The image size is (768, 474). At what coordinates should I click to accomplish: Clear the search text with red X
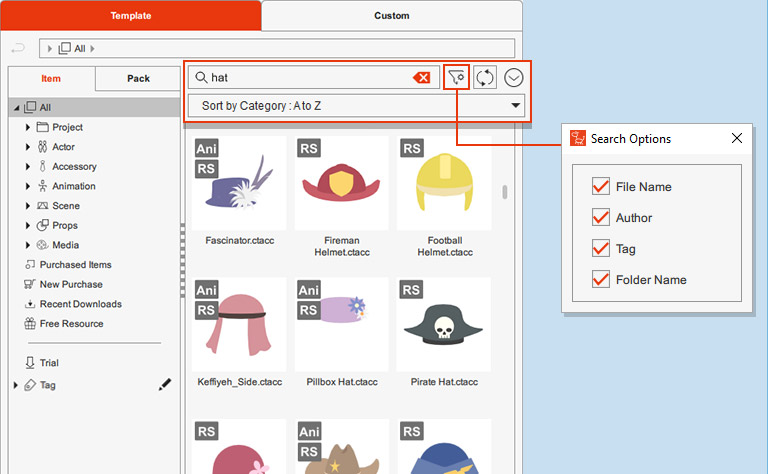[422, 77]
